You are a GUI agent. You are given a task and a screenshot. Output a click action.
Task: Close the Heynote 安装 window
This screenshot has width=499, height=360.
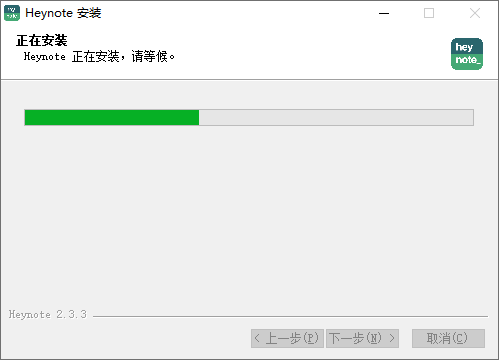475,13
